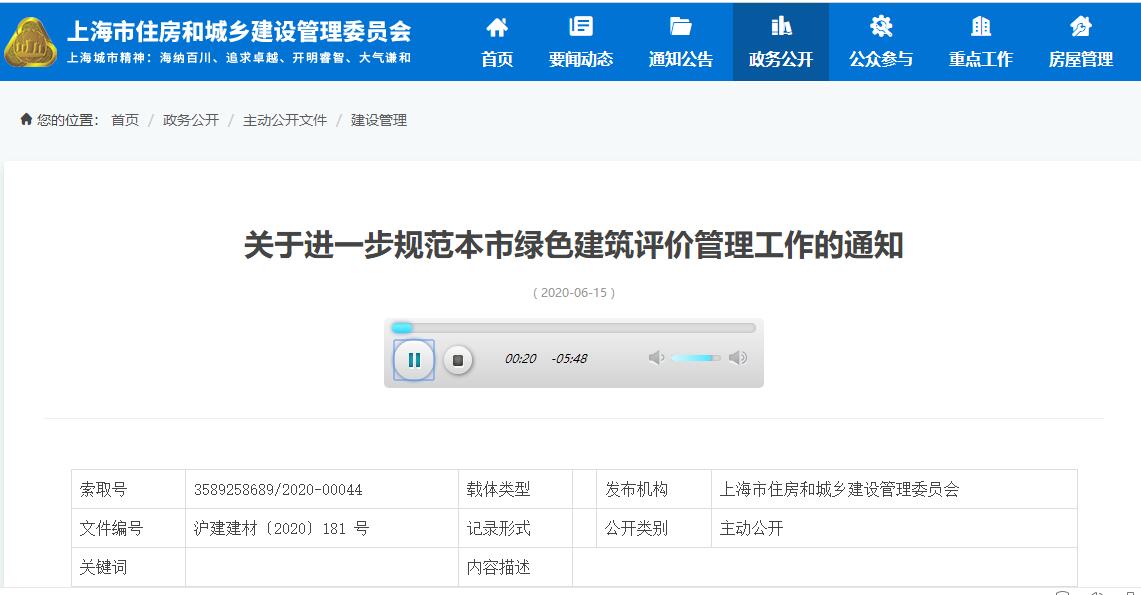Click the 房屋管理 house icon
1141x595 pixels.
[1081, 27]
